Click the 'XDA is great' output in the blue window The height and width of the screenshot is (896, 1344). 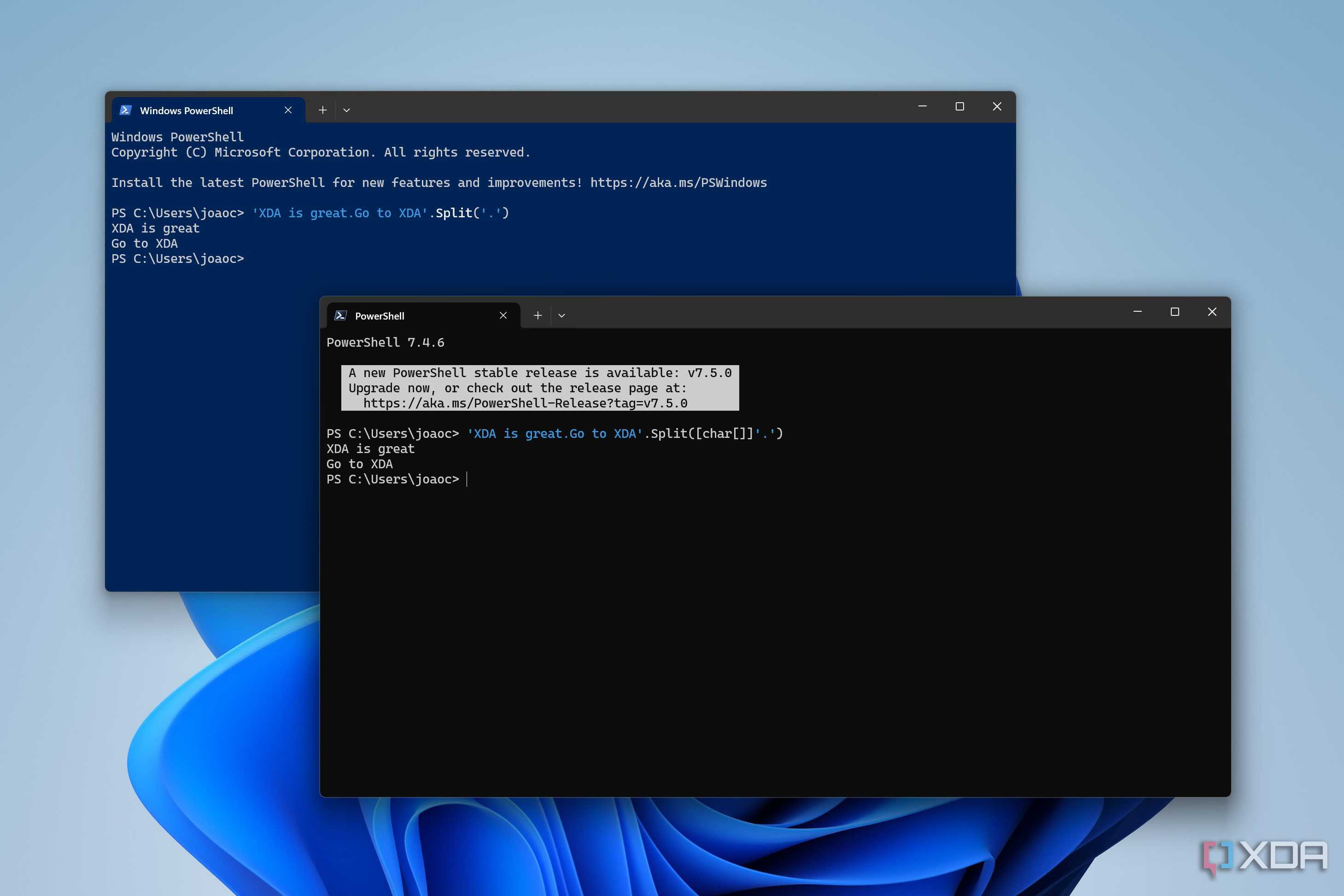click(156, 228)
